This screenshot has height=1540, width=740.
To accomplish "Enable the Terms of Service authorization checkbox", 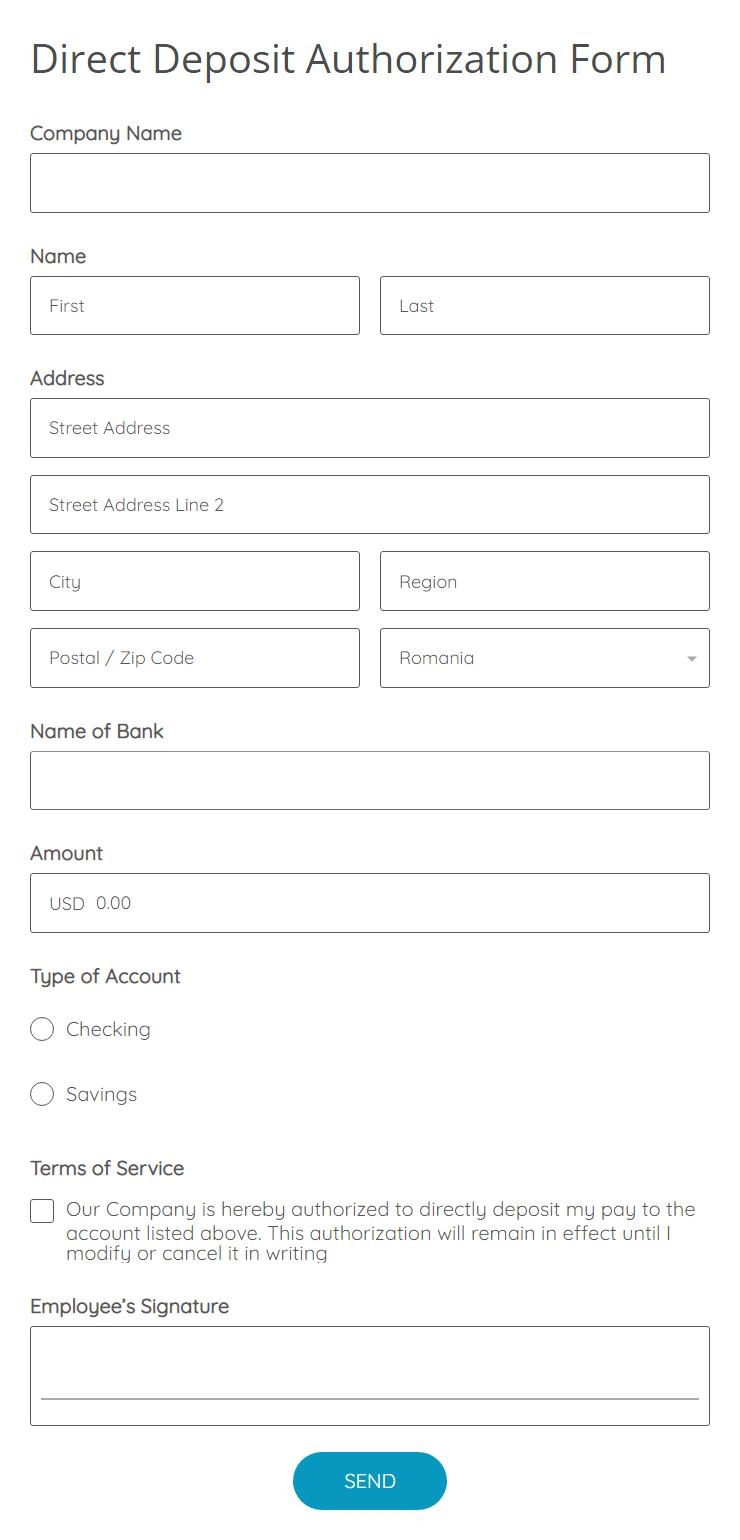I will tap(42, 1210).
